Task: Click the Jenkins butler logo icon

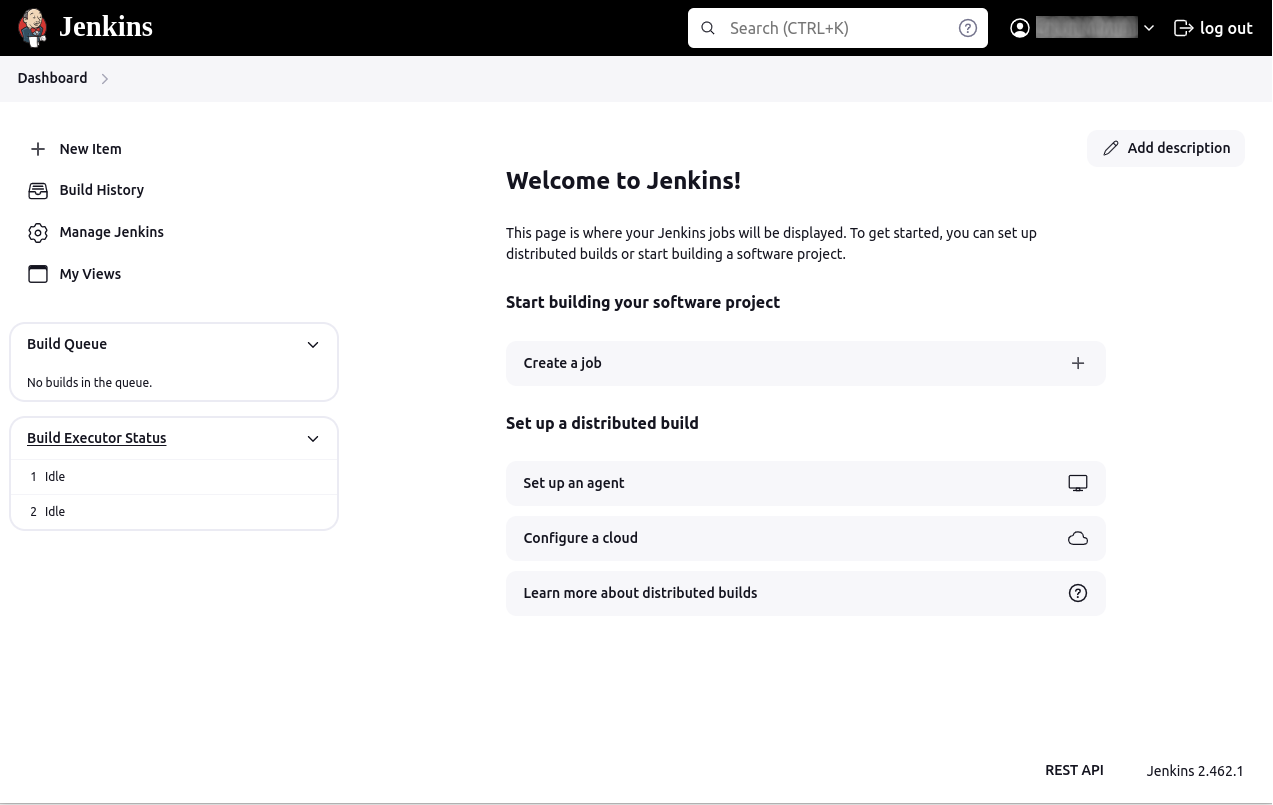Action: [33, 27]
